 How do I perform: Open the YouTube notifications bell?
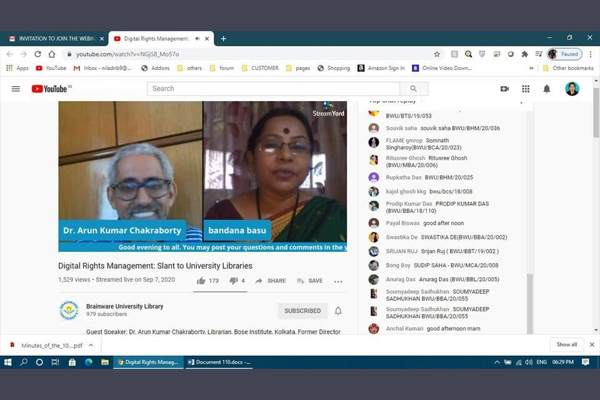(547, 89)
